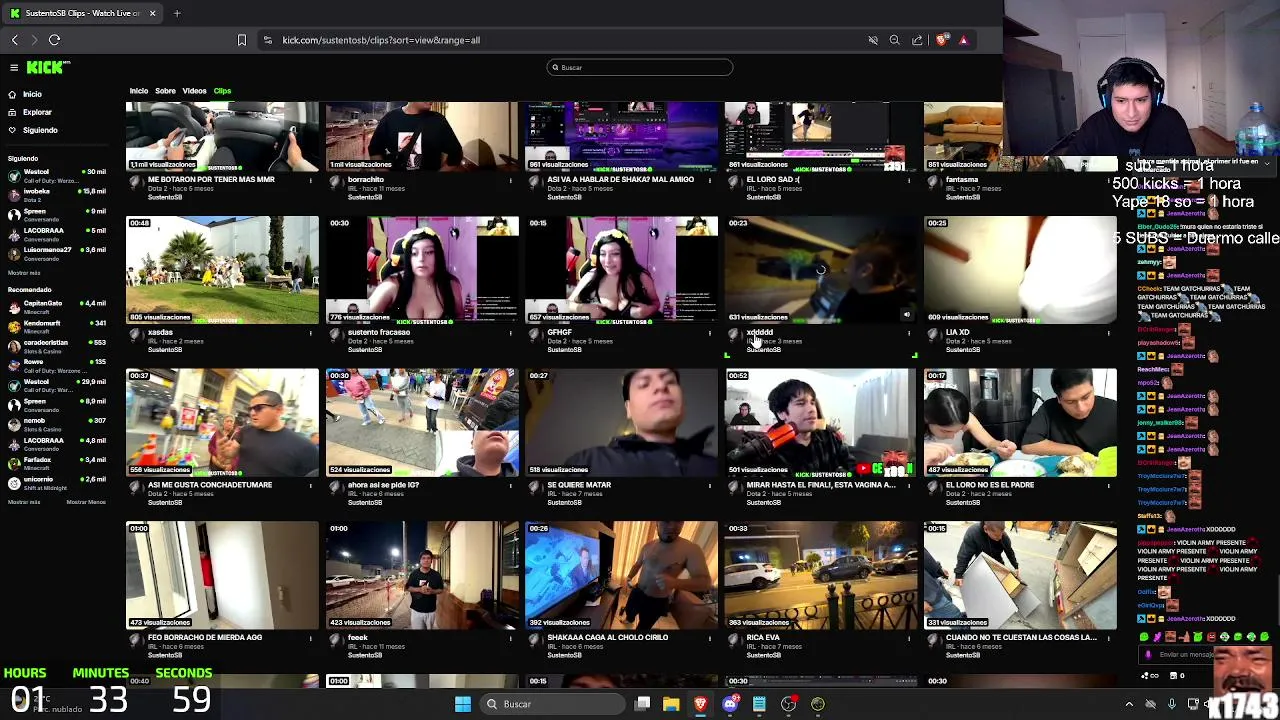Open Discord from the taskbar
Image resolution: width=1280 pixels, height=720 pixels.
click(x=730, y=704)
